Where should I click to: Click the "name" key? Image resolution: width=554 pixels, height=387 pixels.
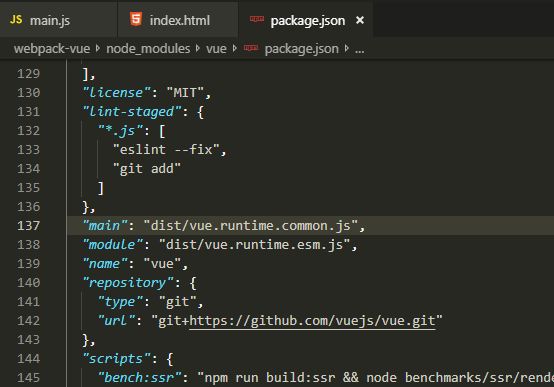[105, 264]
